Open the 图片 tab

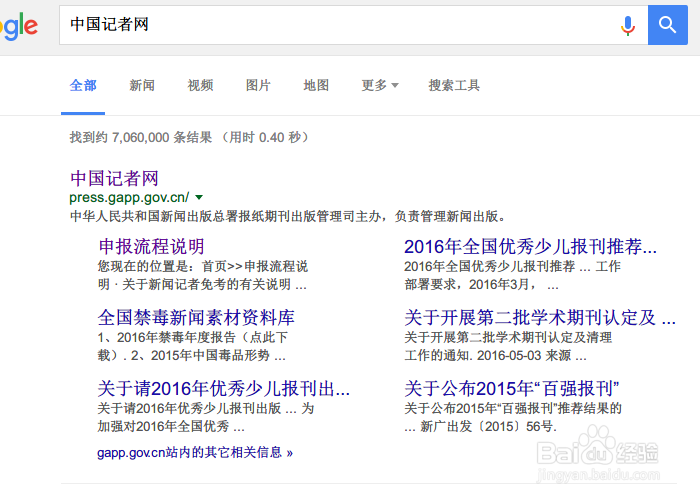258,85
